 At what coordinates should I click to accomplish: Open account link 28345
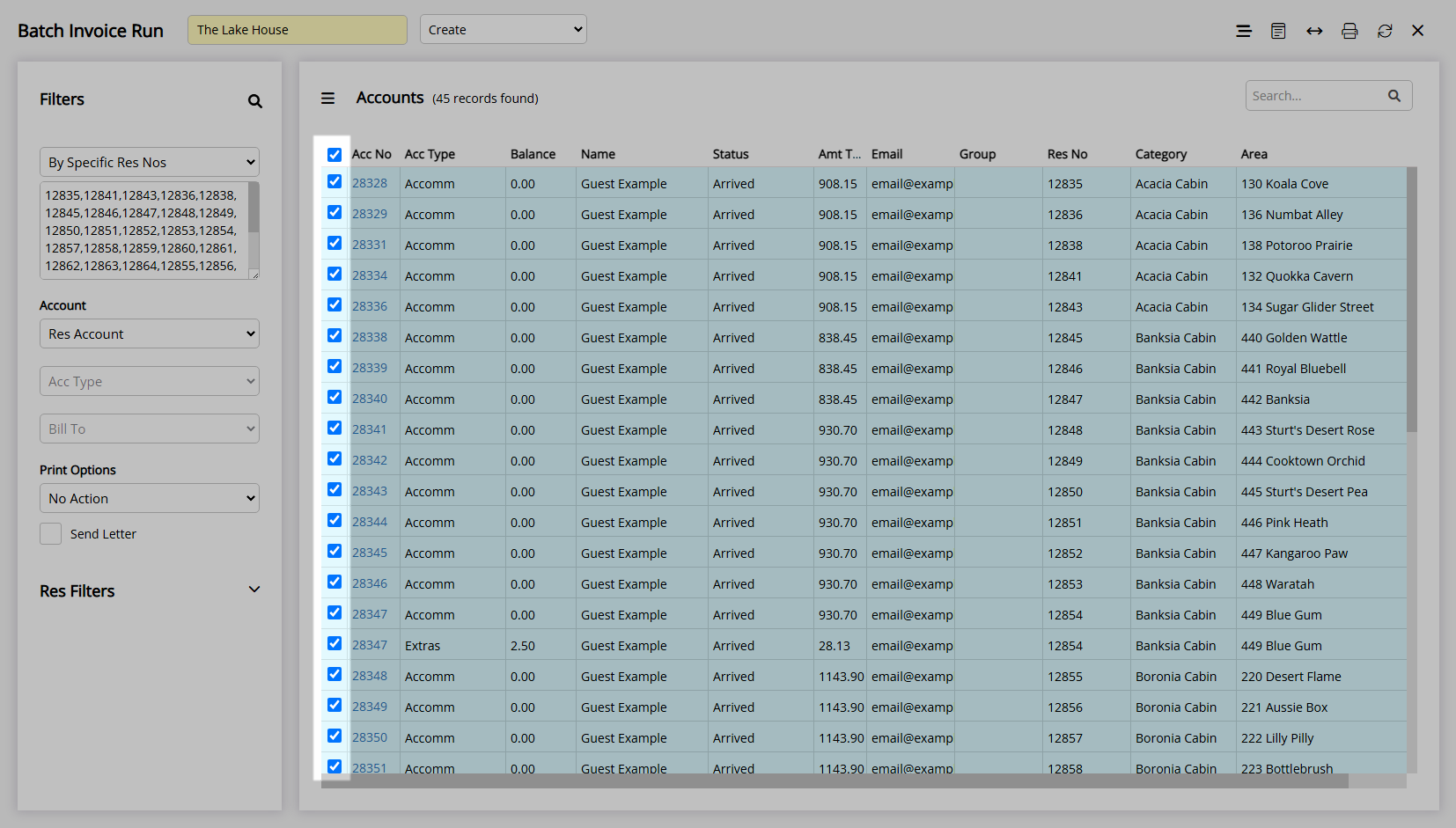coord(370,553)
